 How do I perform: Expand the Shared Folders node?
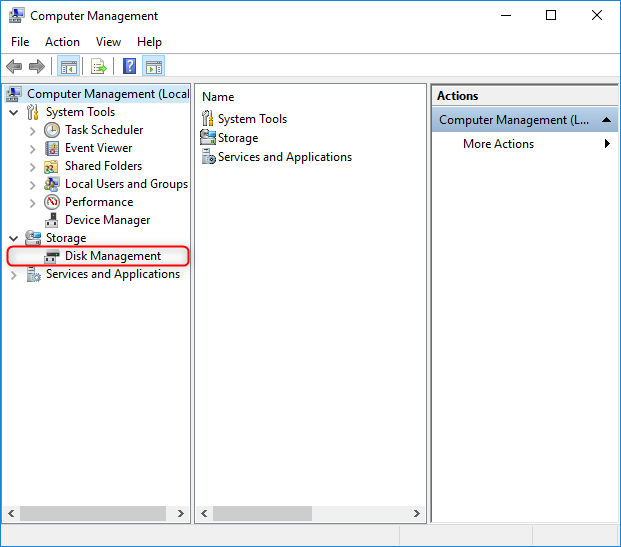click(x=33, y=166)
